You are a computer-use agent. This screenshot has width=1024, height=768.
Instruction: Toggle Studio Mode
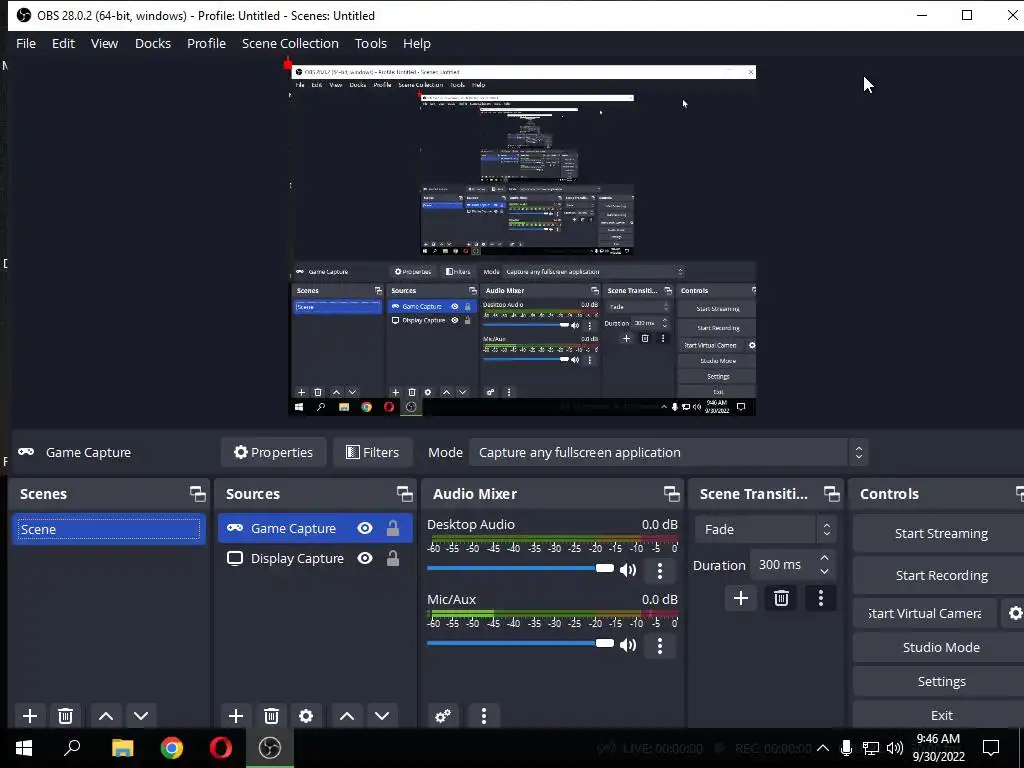940,647
